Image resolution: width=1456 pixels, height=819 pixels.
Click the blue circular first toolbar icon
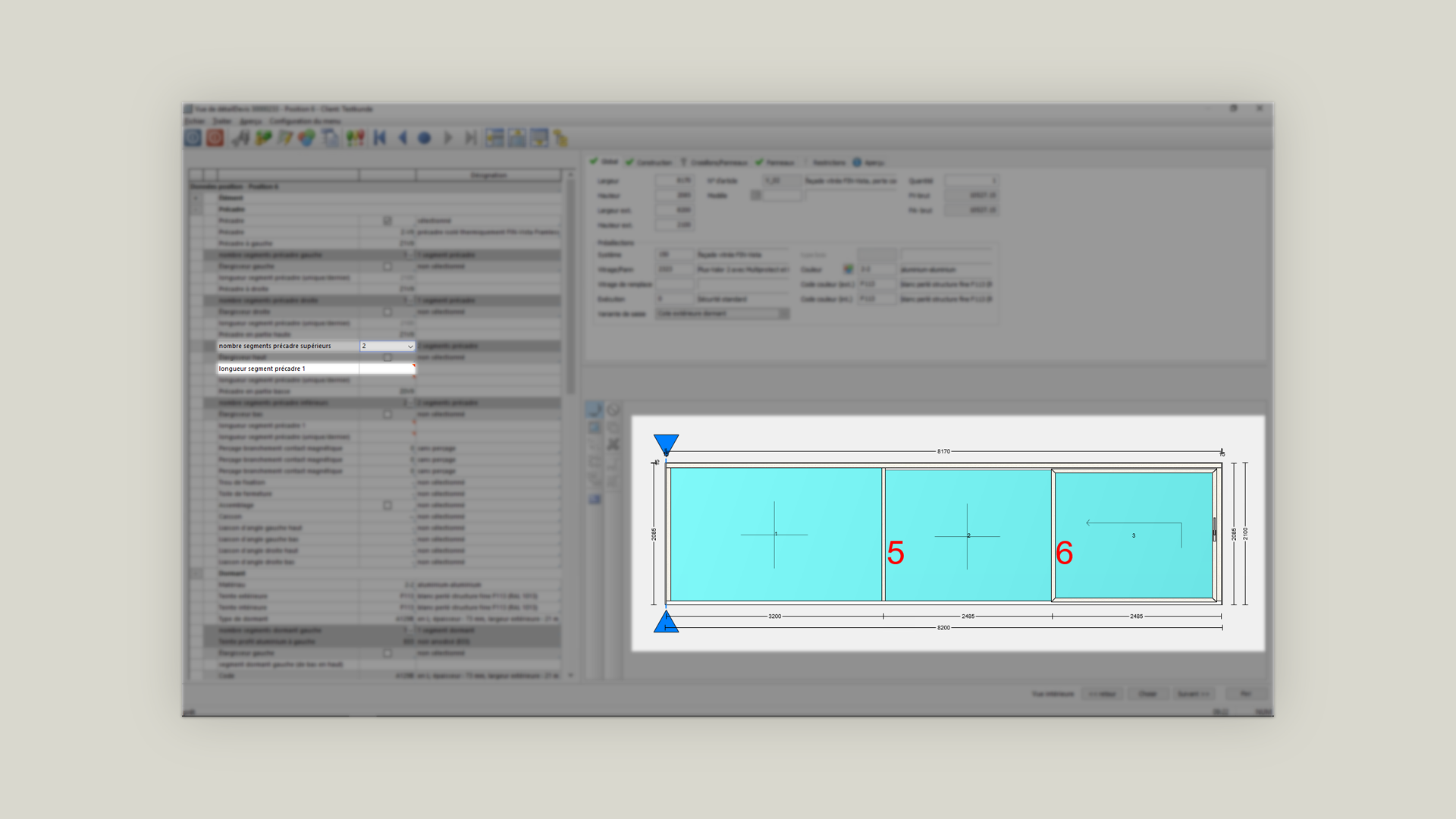[x=193, y=138]
